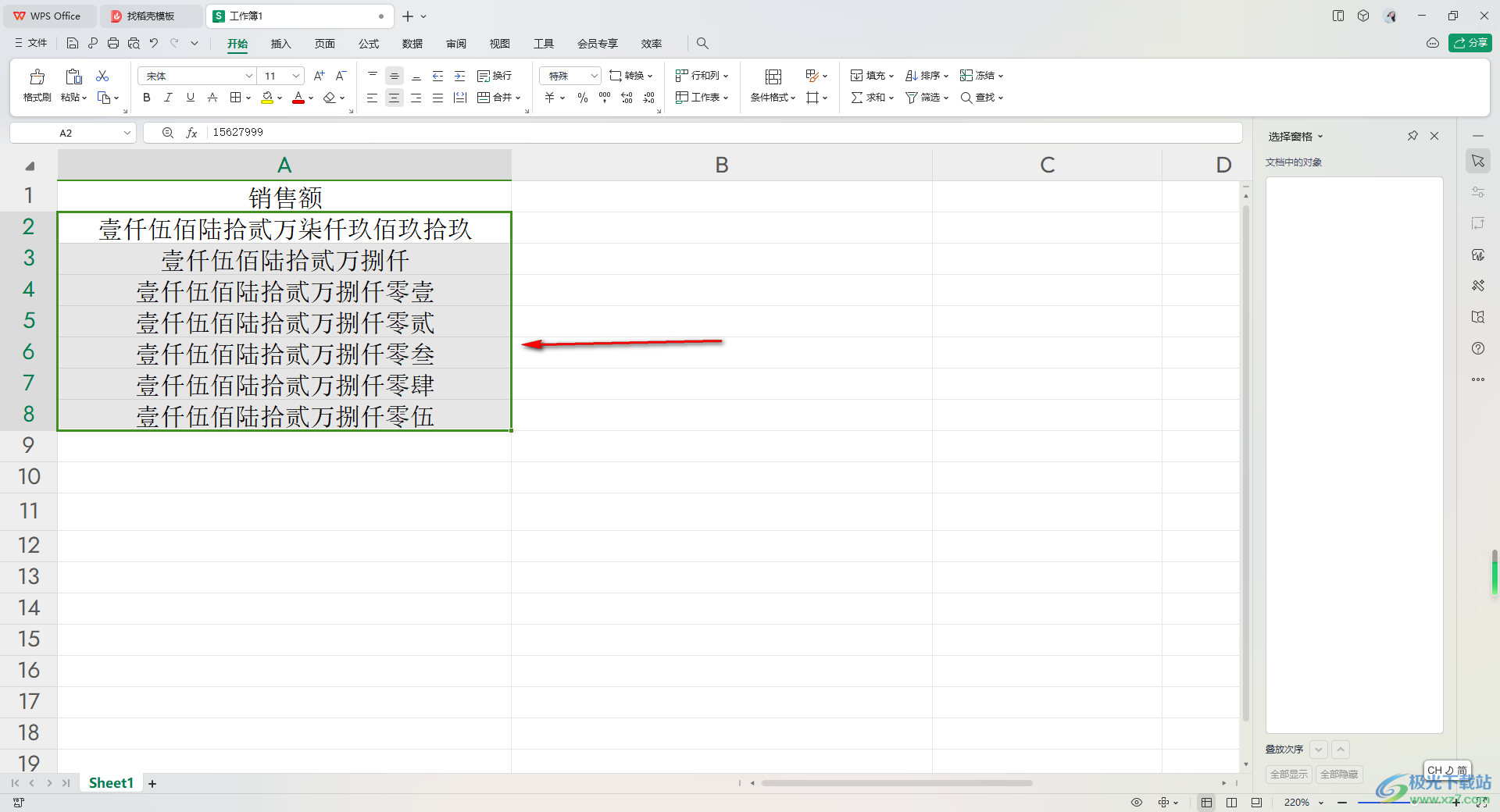1500x812 pixels.
Task: Click the fx insert function icon
Action: (191, 133)
